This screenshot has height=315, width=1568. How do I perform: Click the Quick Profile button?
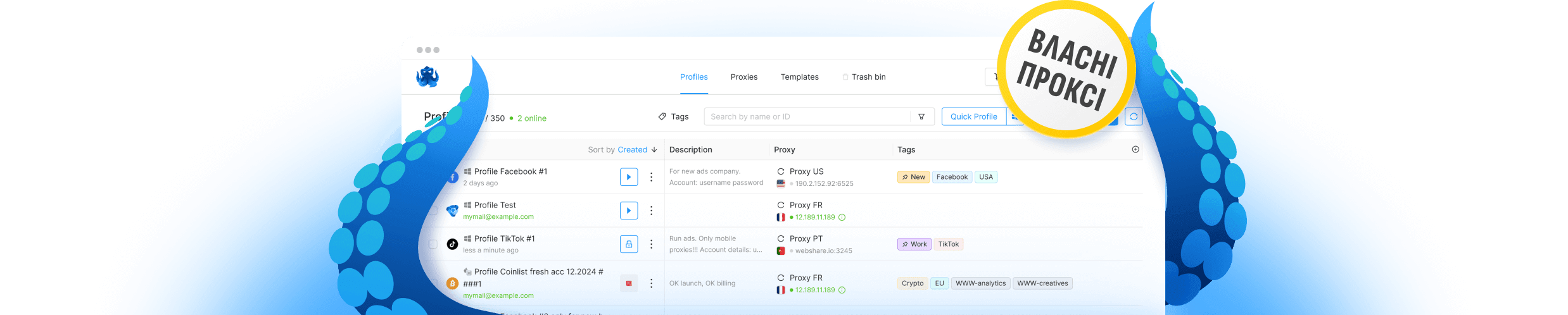coord(973,117)
